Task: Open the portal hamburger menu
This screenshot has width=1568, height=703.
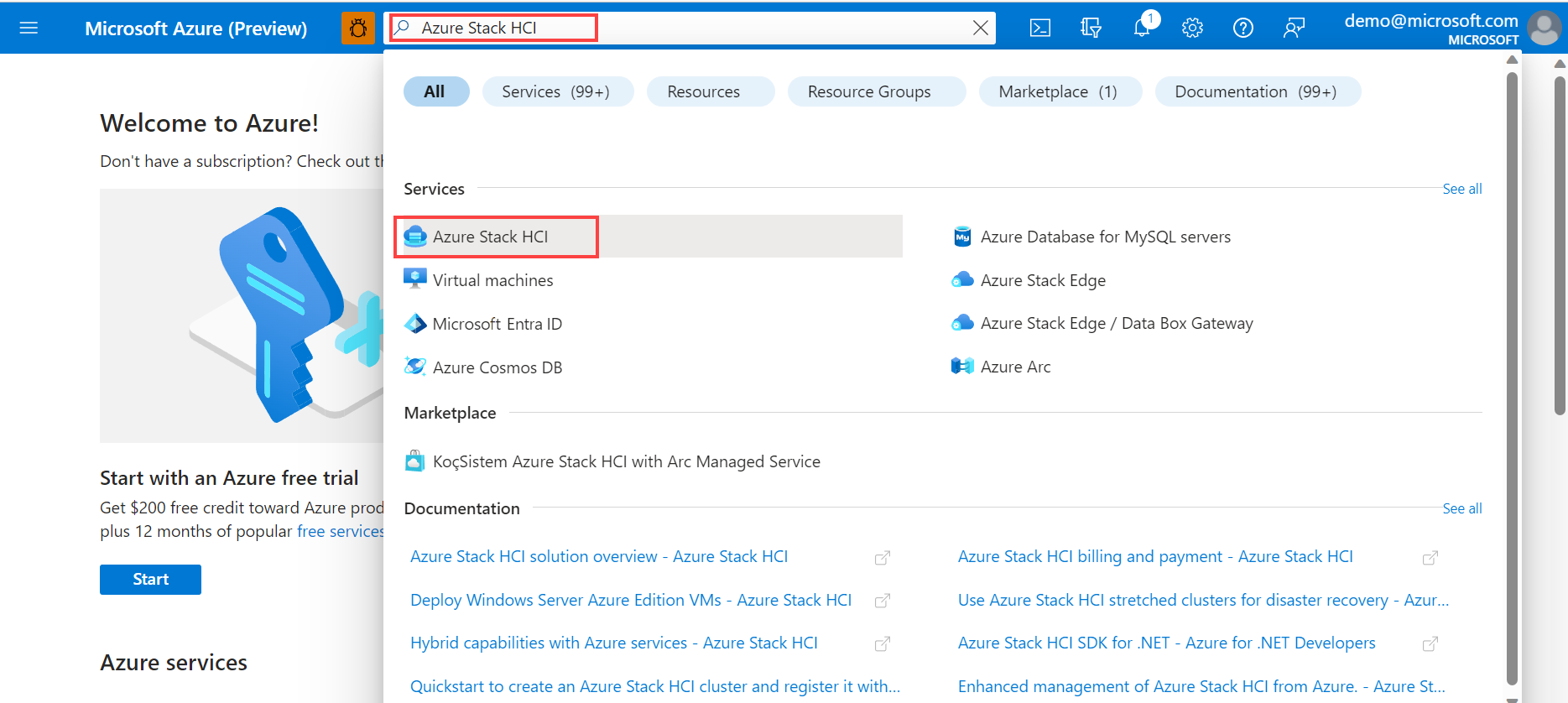Action: (29, 28)
